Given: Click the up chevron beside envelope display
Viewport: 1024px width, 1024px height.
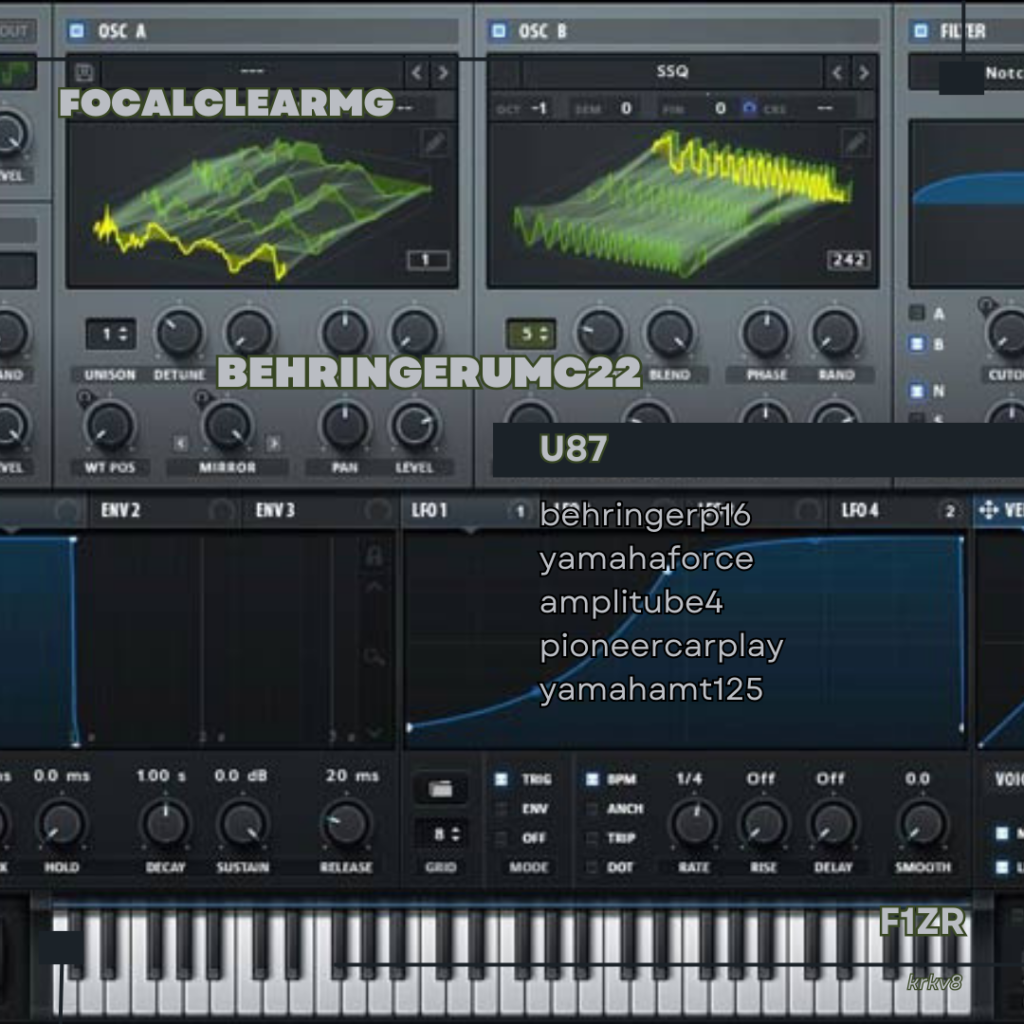Looking at the screenshot, I should coord(374,586).
